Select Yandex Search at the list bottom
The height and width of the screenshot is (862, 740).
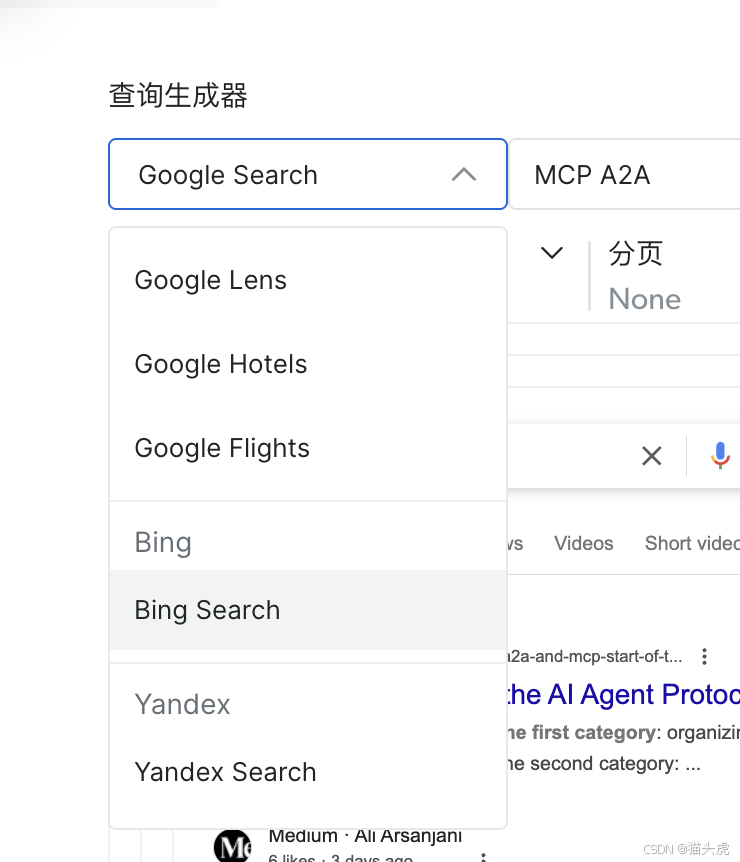point(225,772)
